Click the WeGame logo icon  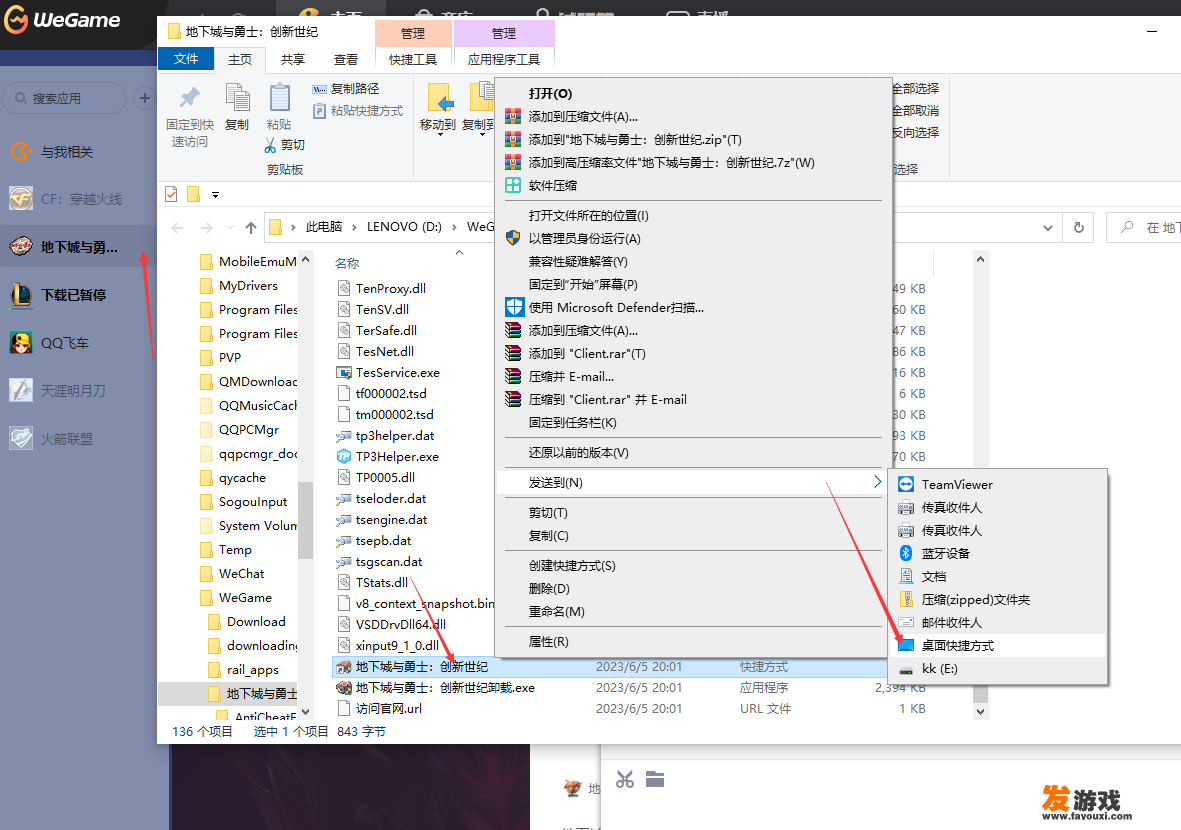[17, 20]
